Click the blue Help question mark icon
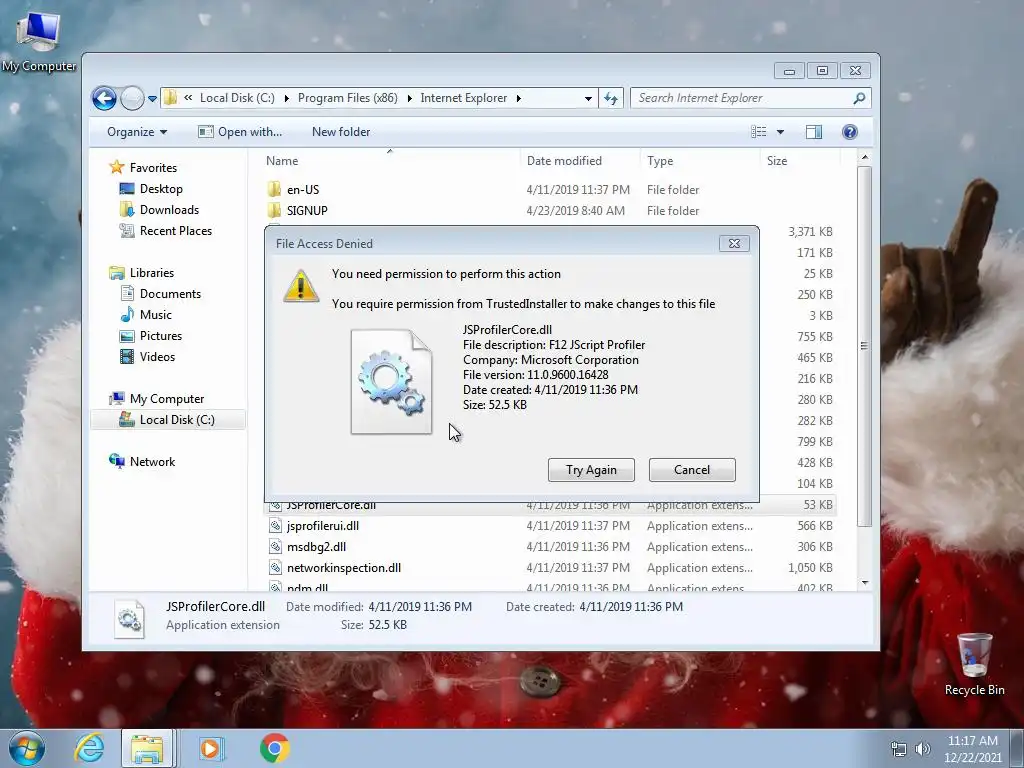Viewport: 1024px width, 768px height. (850, 132)
